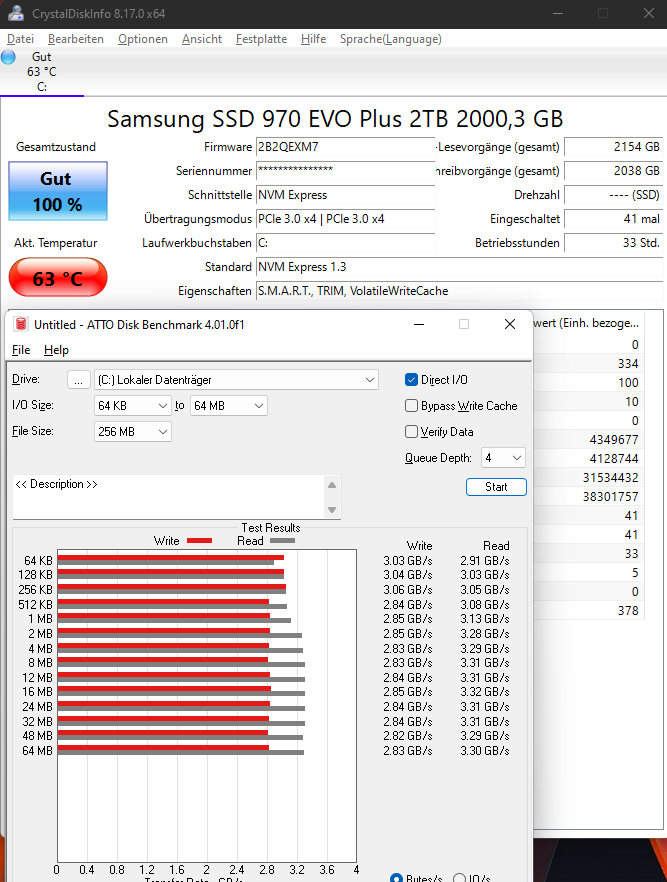
Task: Click the red 63 °C temperature button
Action: coord(58,277)
